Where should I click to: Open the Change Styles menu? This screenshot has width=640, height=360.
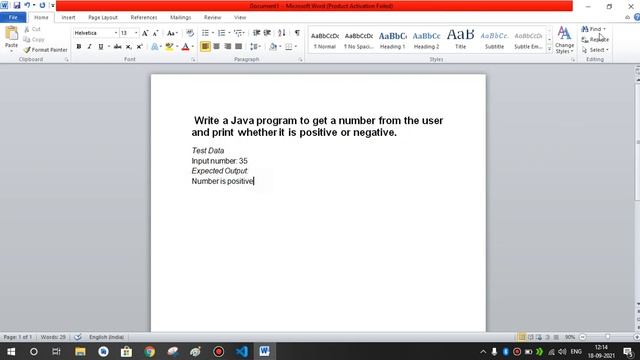coord(564,40)
